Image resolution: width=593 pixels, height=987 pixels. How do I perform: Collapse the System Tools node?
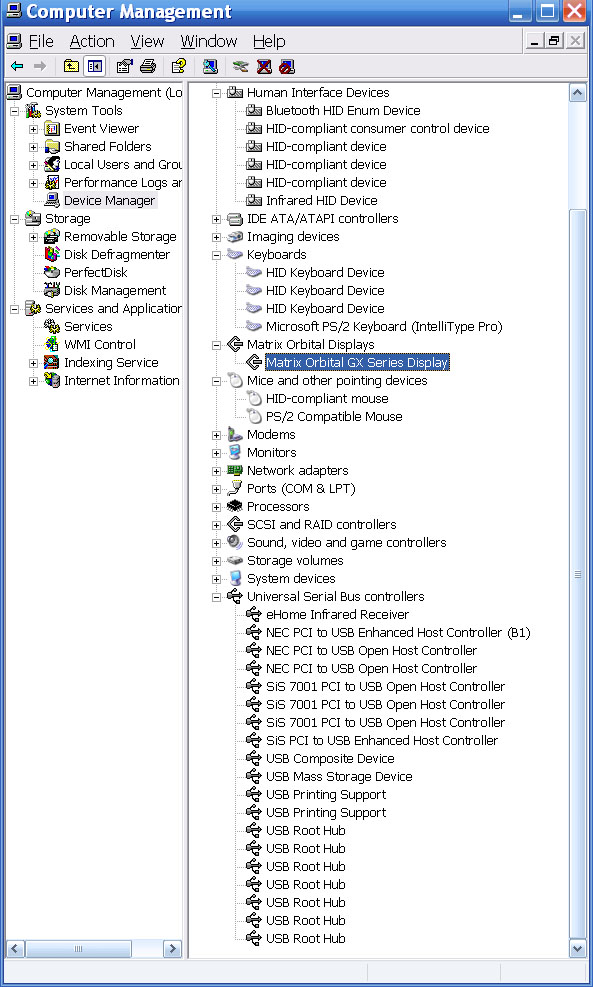(15, 111)
